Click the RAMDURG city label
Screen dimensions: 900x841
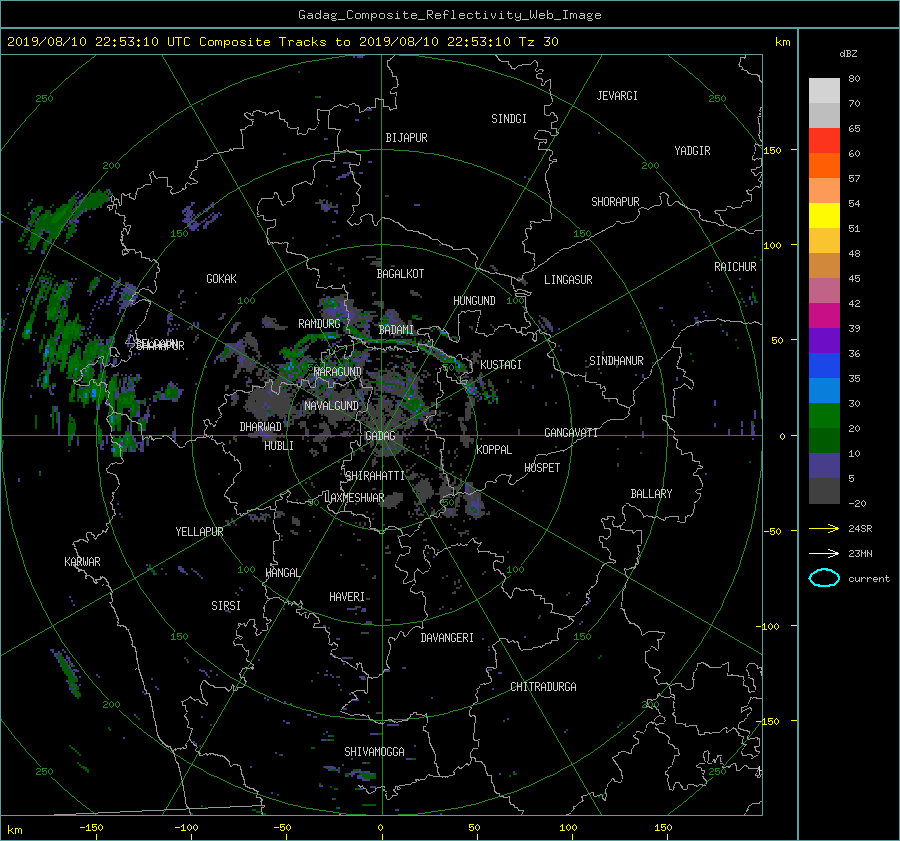click(319, 324)
